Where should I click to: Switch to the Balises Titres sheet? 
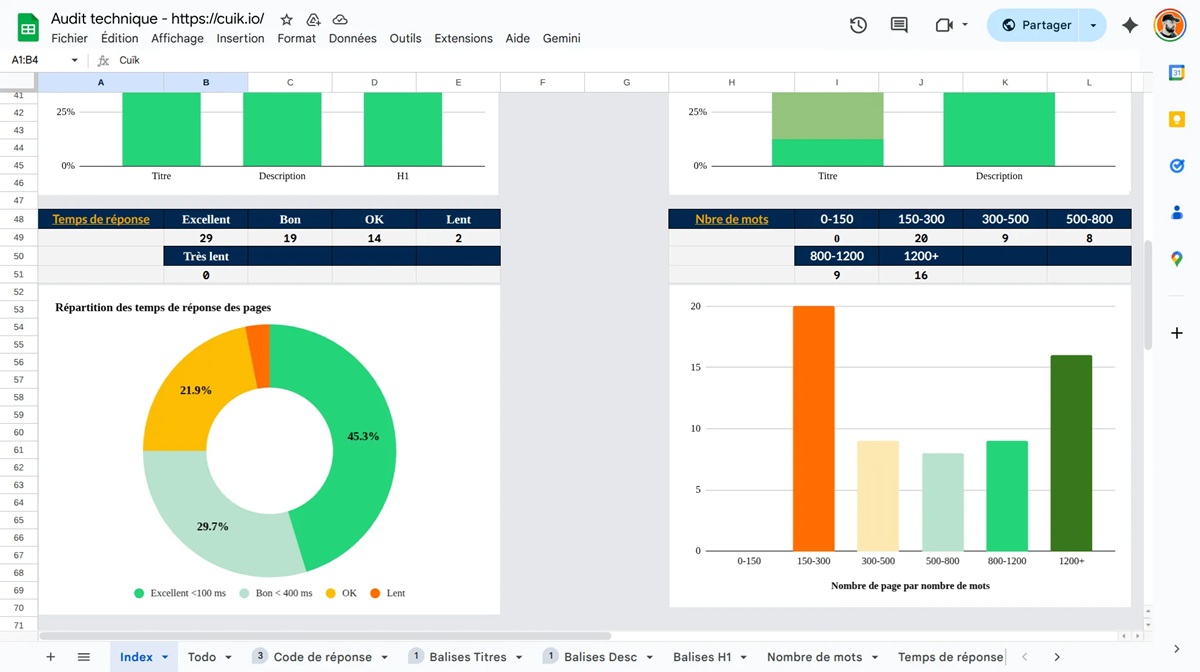tap(468, 657)
